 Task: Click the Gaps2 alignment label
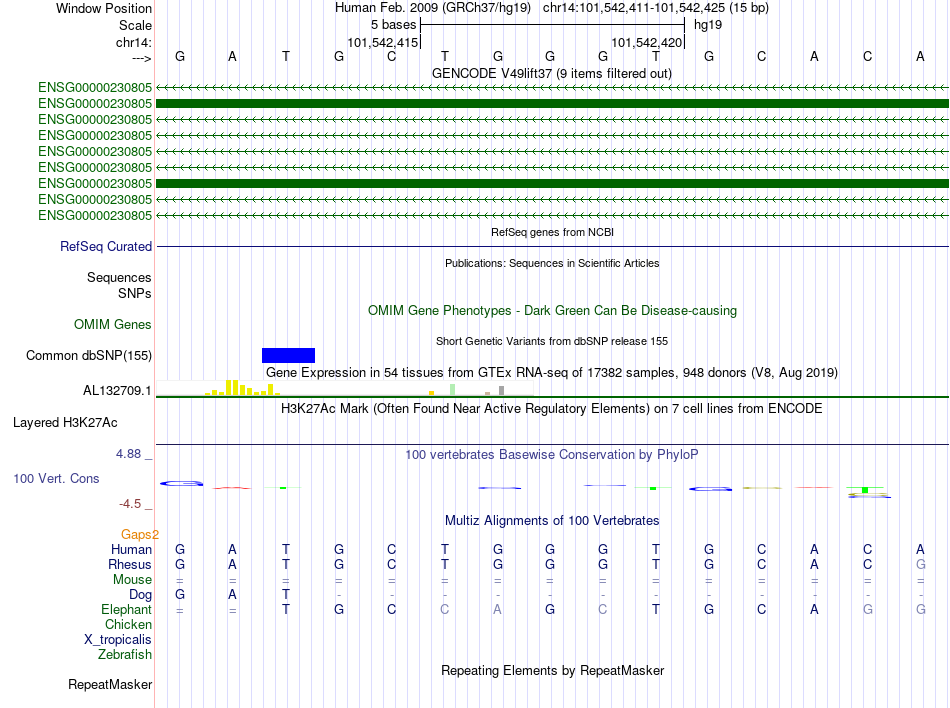139,534
